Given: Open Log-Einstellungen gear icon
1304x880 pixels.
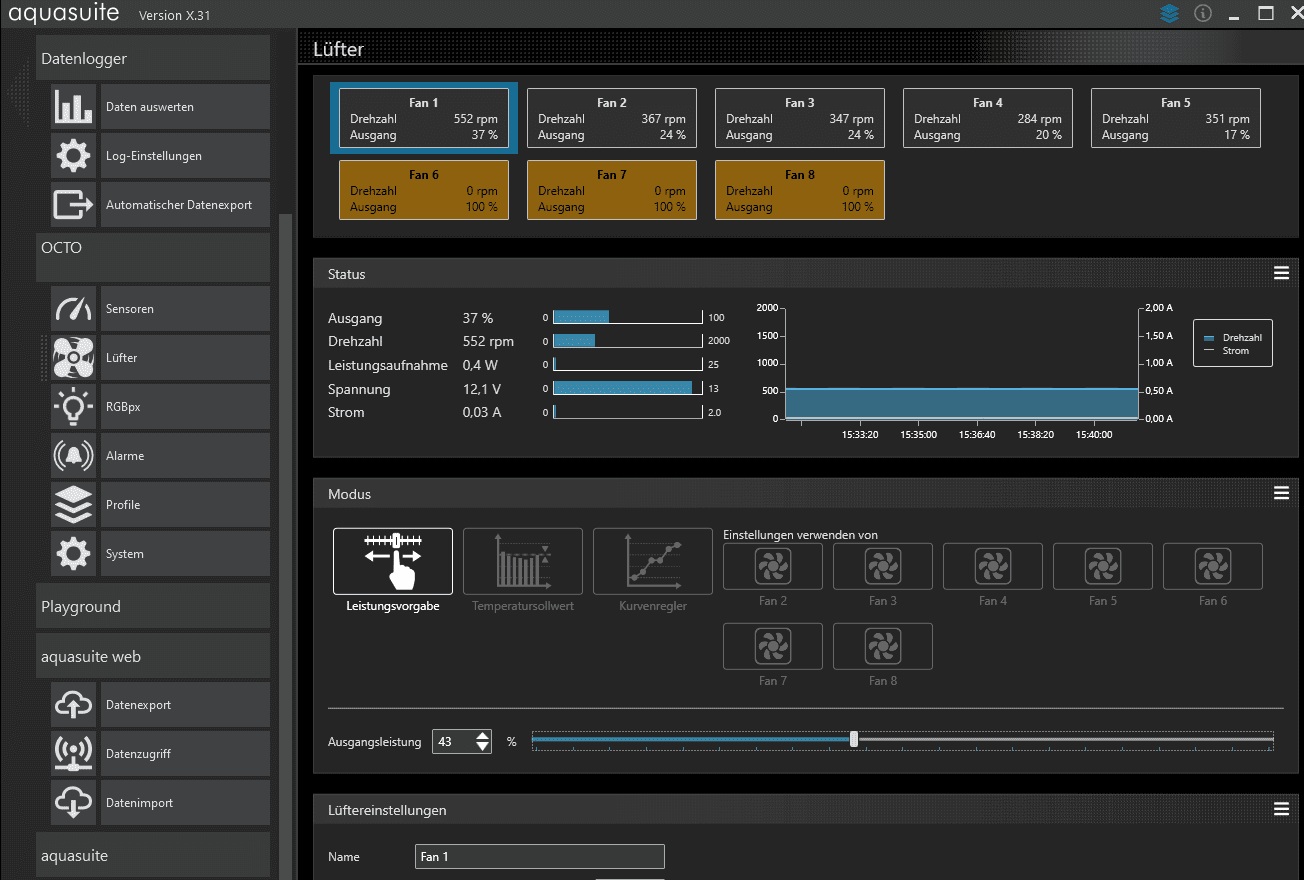Looking at the screenshot, I should [x=73, y=156].
